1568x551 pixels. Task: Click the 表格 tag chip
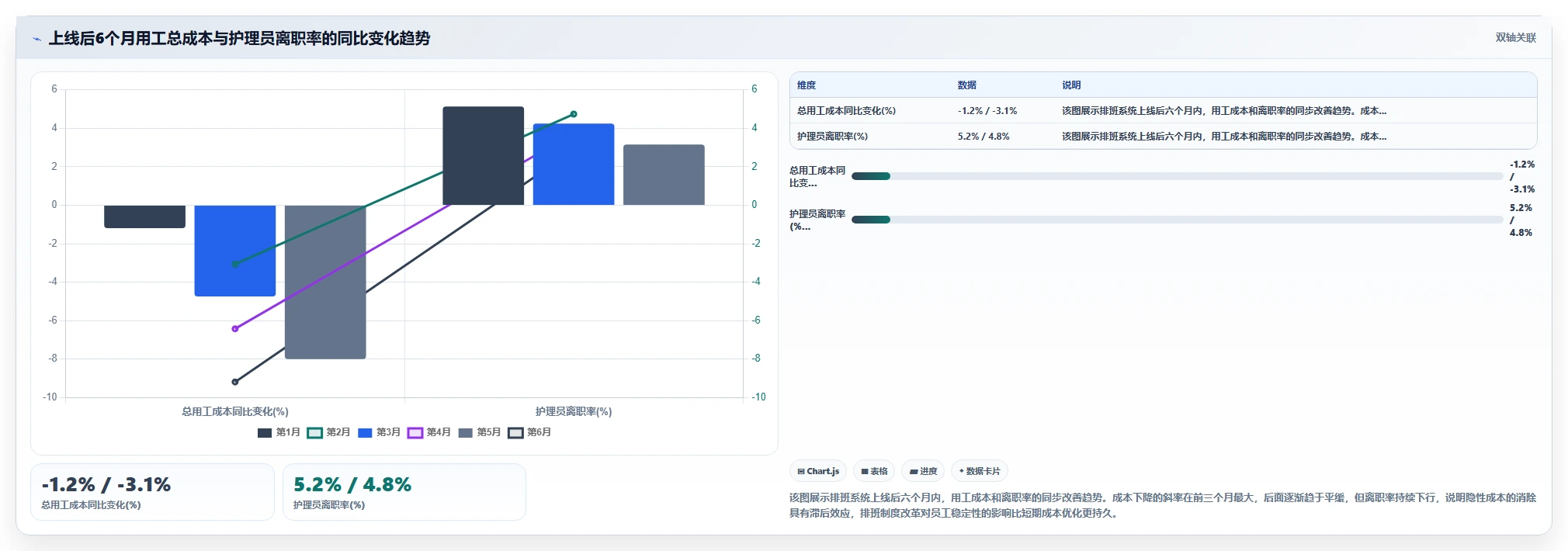[x=874, y=471]
